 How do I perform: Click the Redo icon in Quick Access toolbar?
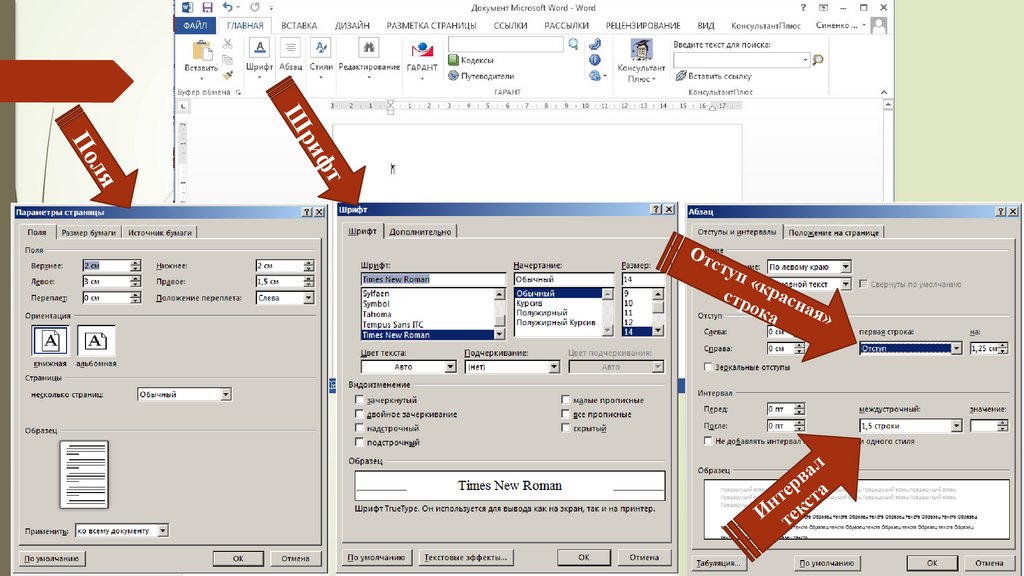255,7
